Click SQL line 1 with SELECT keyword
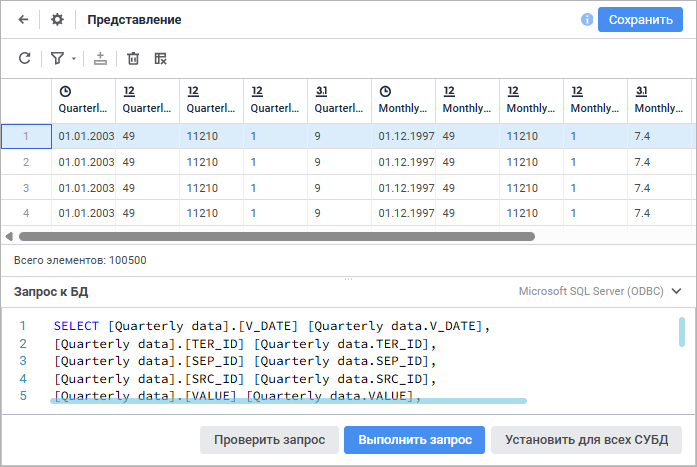Image resolution: width=697 pixels, height=467 pixels. [x=272, y=326]
